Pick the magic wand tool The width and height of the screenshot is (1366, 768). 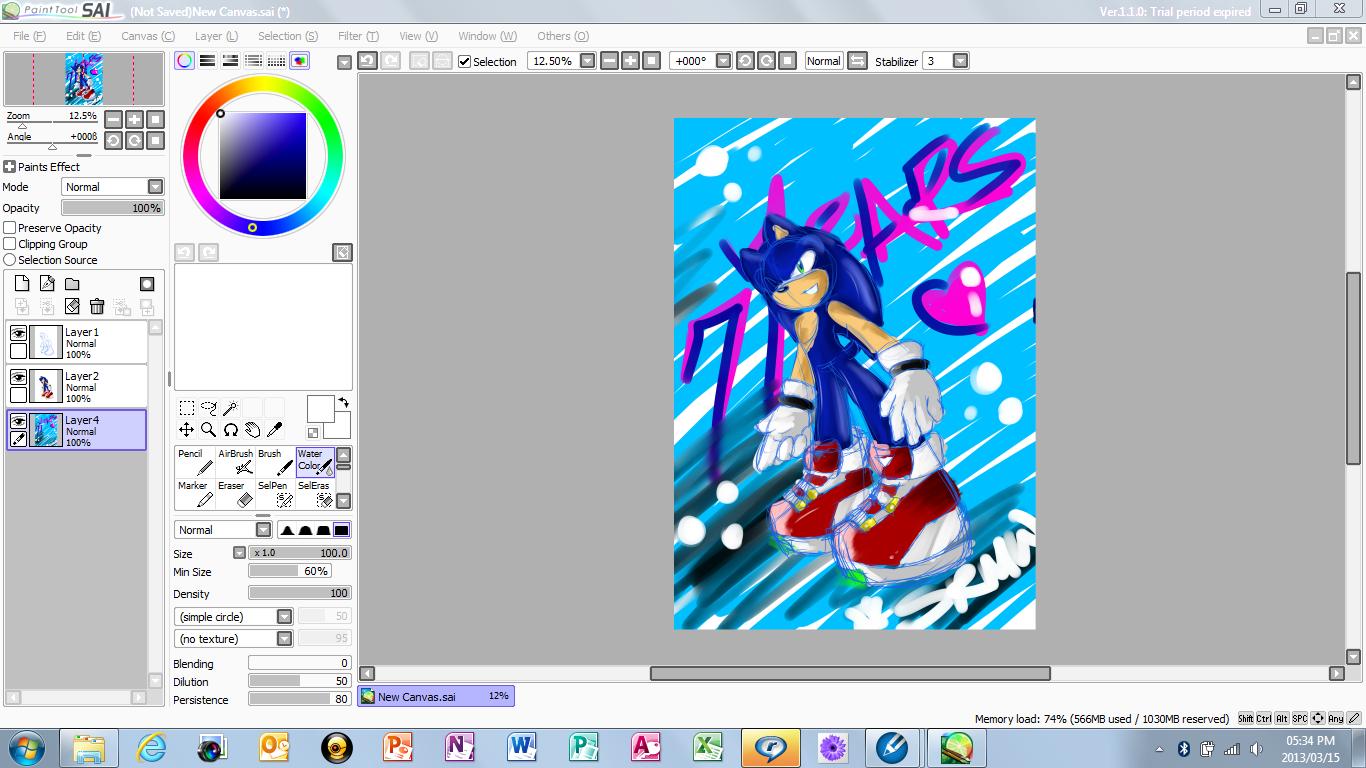[231, 408]
